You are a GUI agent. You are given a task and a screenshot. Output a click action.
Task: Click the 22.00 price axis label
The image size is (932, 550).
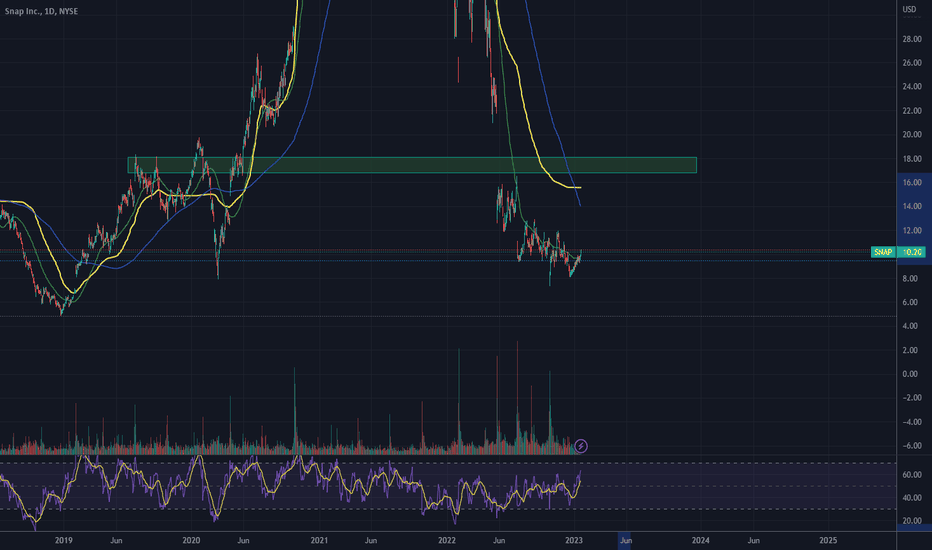pyautogui.click(x=912, y=111)
